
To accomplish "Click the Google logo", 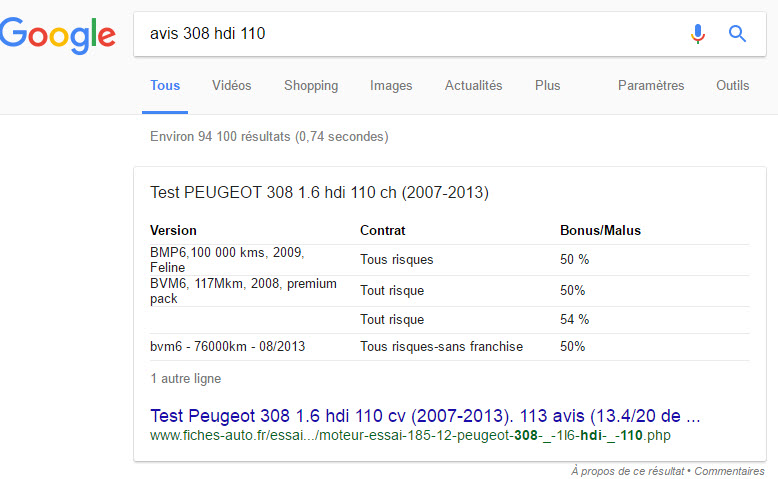I will point(58,35).
